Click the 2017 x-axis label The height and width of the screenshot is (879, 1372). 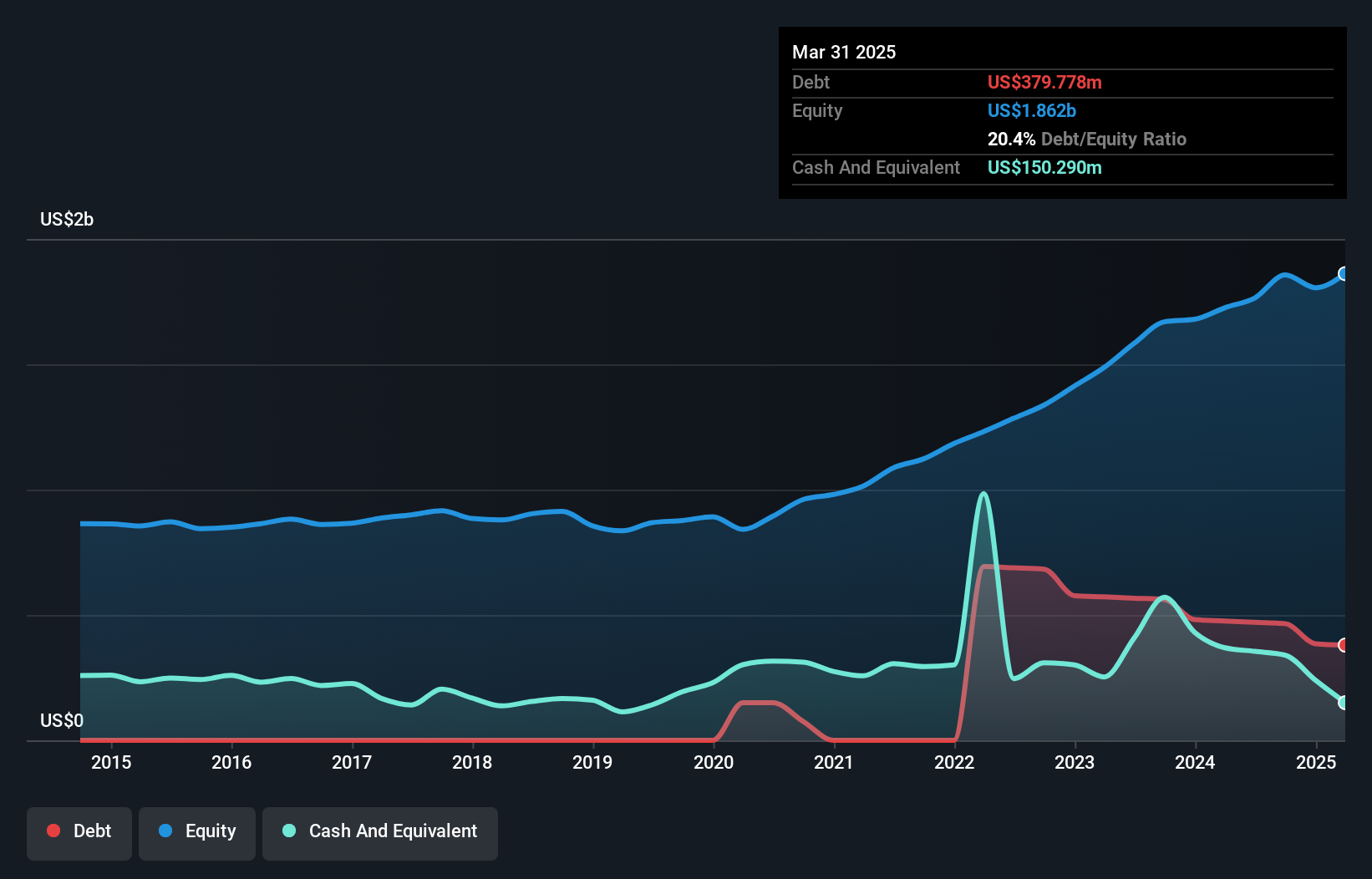tap(352, 762)
